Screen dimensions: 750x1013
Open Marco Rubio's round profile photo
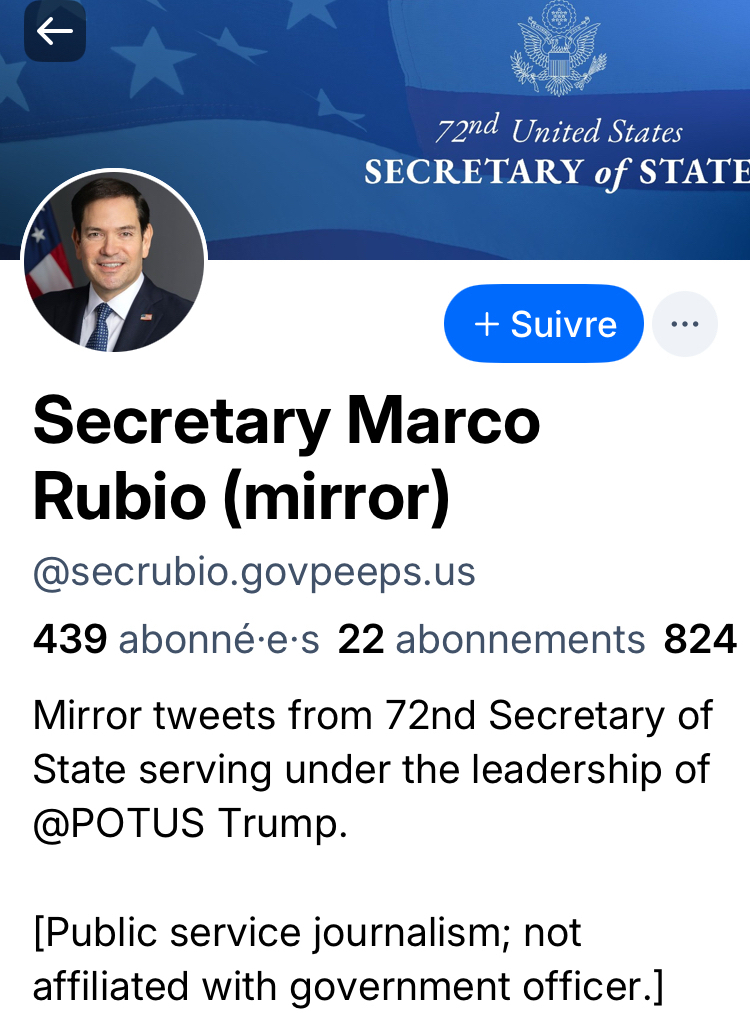pyautogui.click(x=114, y=262)
